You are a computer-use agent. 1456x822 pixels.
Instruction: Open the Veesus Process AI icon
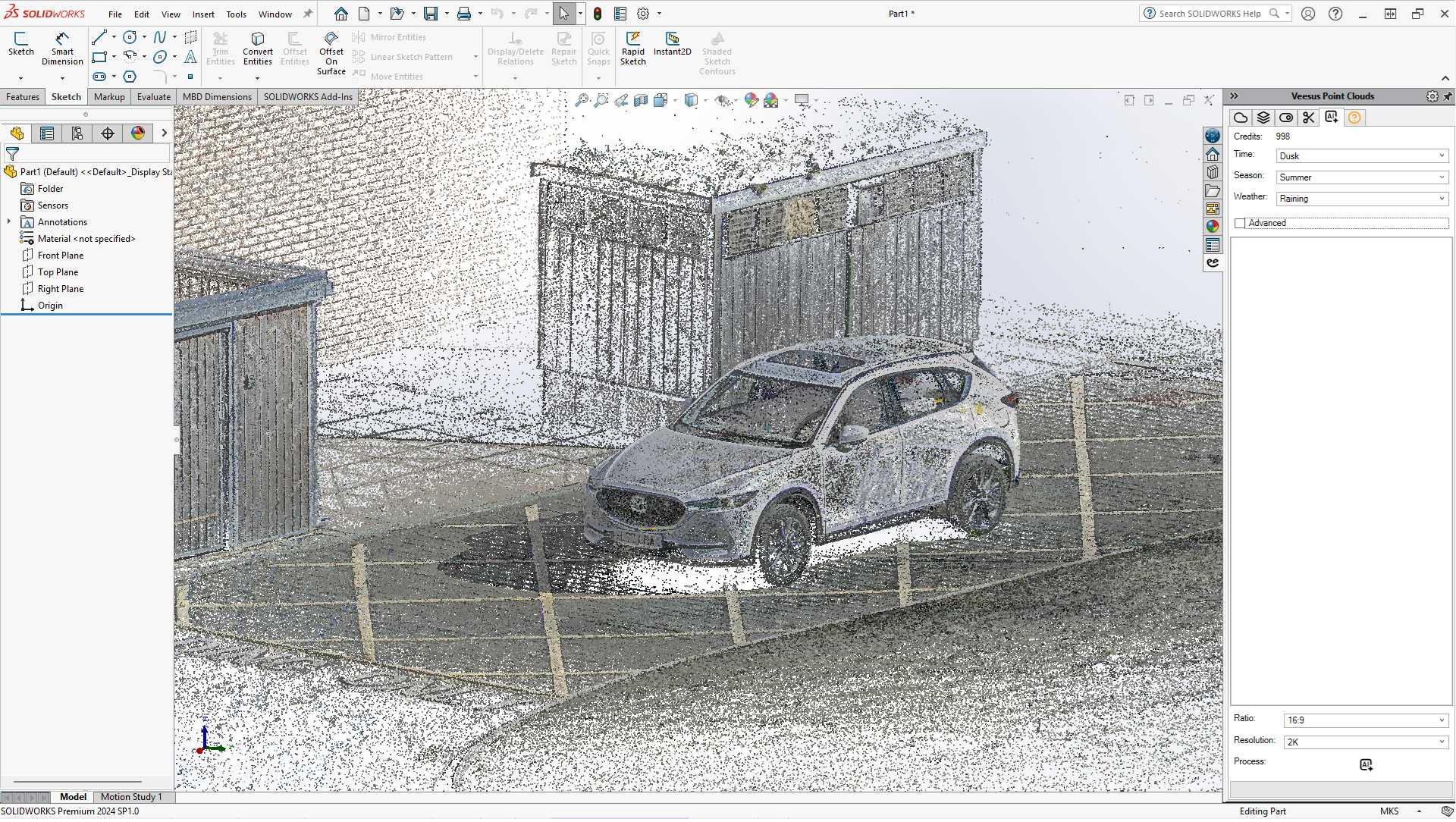coord(1367,764)
